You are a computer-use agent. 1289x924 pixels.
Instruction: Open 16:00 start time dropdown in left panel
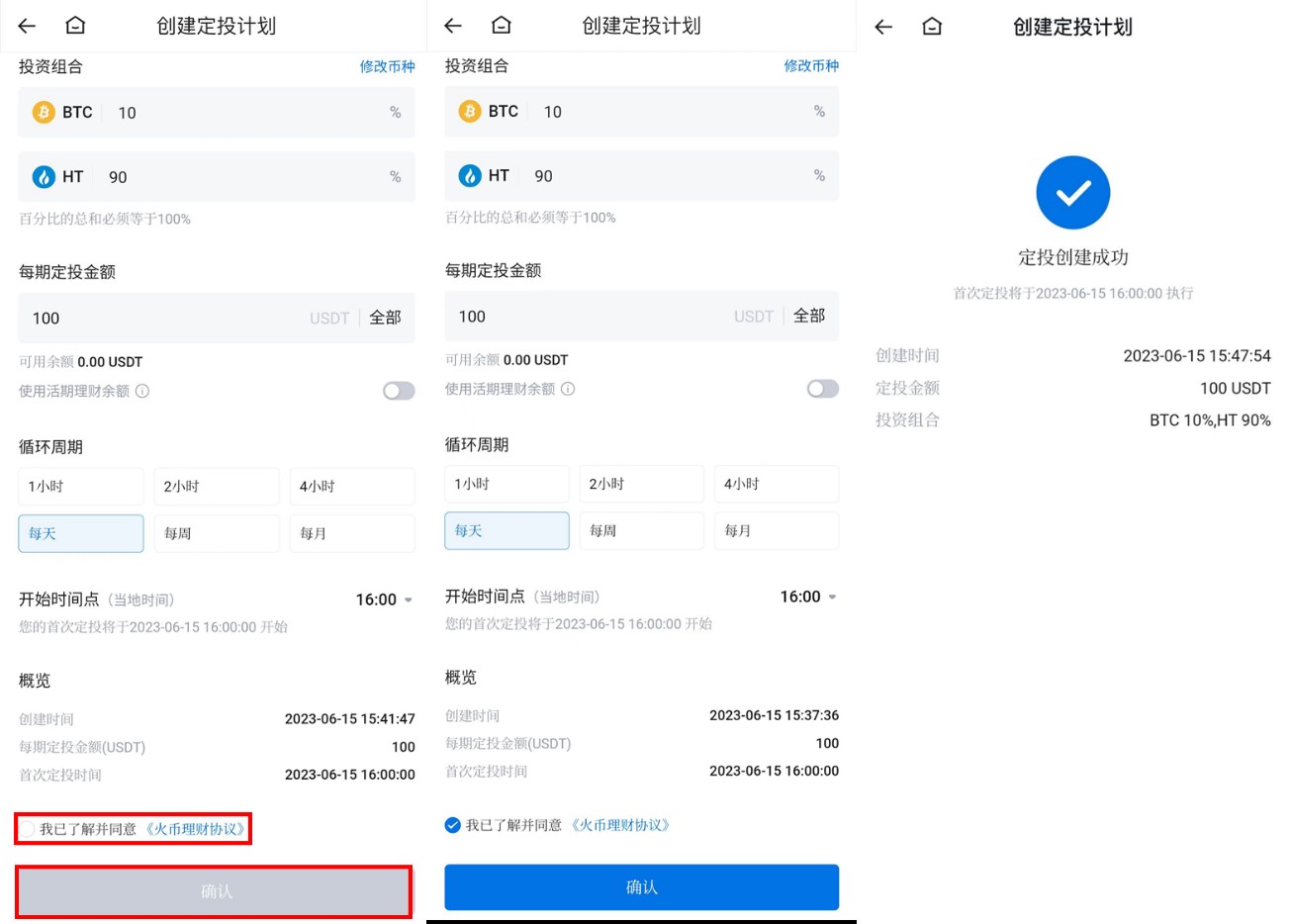(x=384, y=600)
